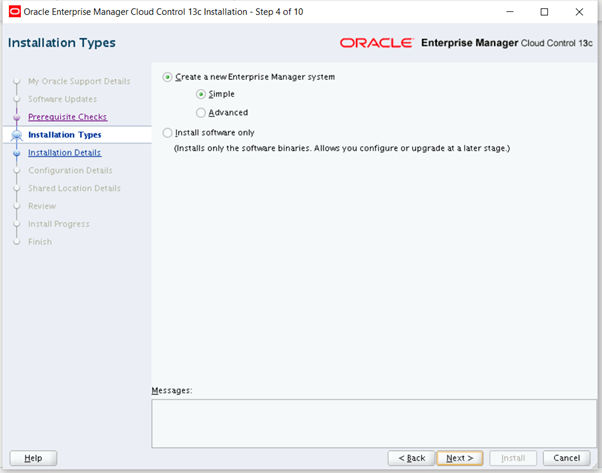Open the Help button
The width and height of the screenshot is (602, 473).
33,457
